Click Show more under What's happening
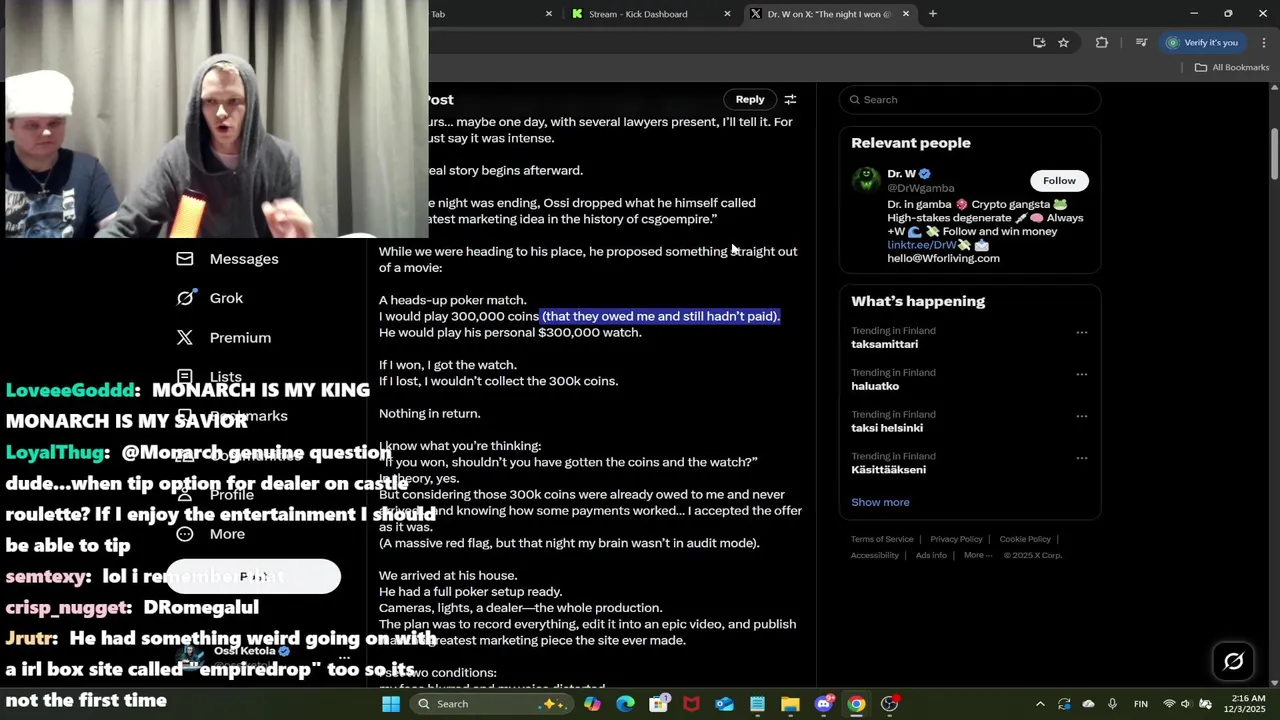This screenshot has height=720, width=1280. [880, 502]
